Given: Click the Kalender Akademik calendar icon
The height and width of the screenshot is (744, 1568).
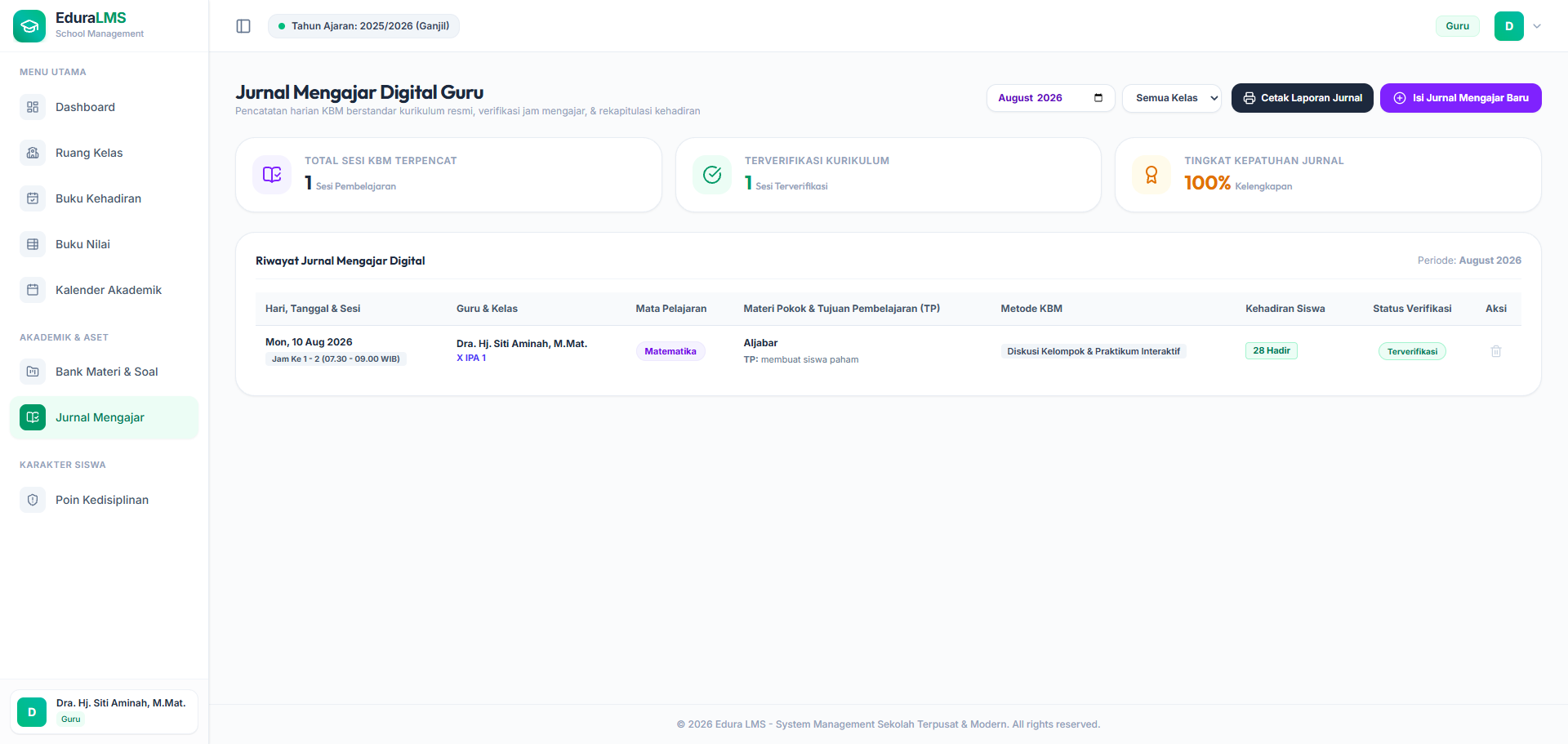Looking at the screenshot, I should (33, 290).
